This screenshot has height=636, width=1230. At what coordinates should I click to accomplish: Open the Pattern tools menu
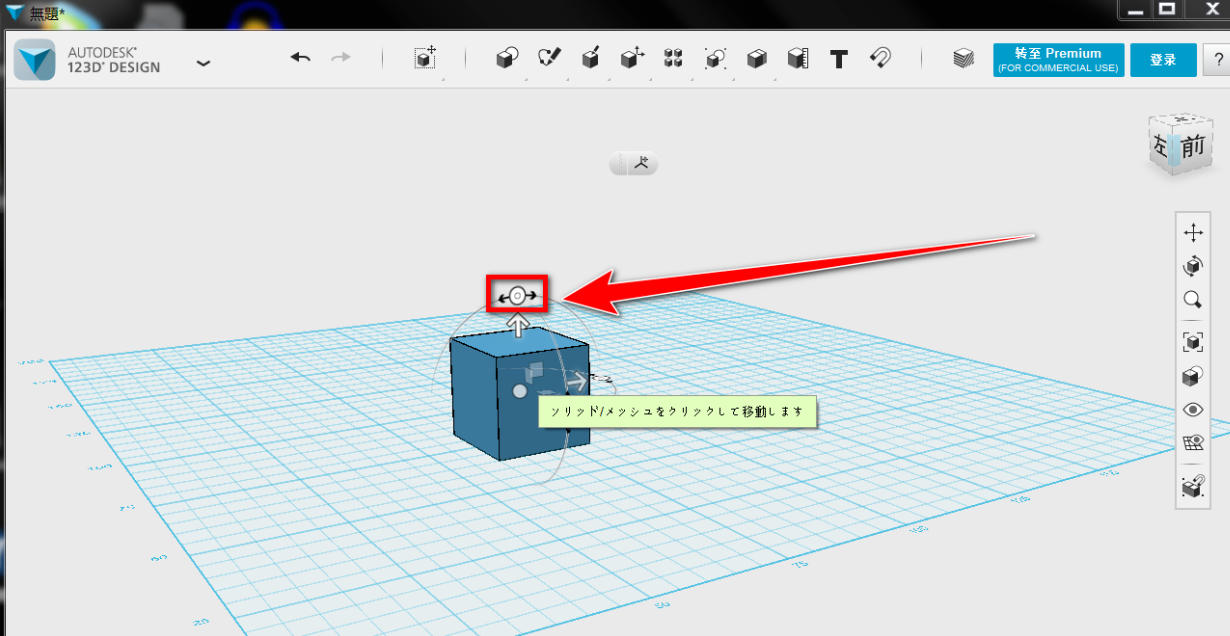pos(673,59)
